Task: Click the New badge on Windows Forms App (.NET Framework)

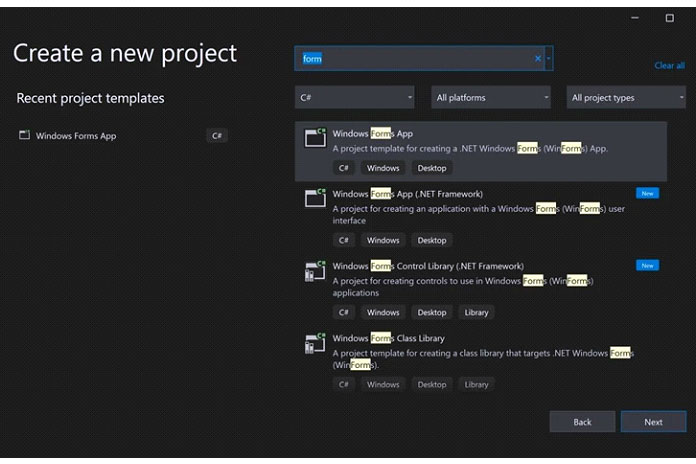Action: tap(647, 193)
